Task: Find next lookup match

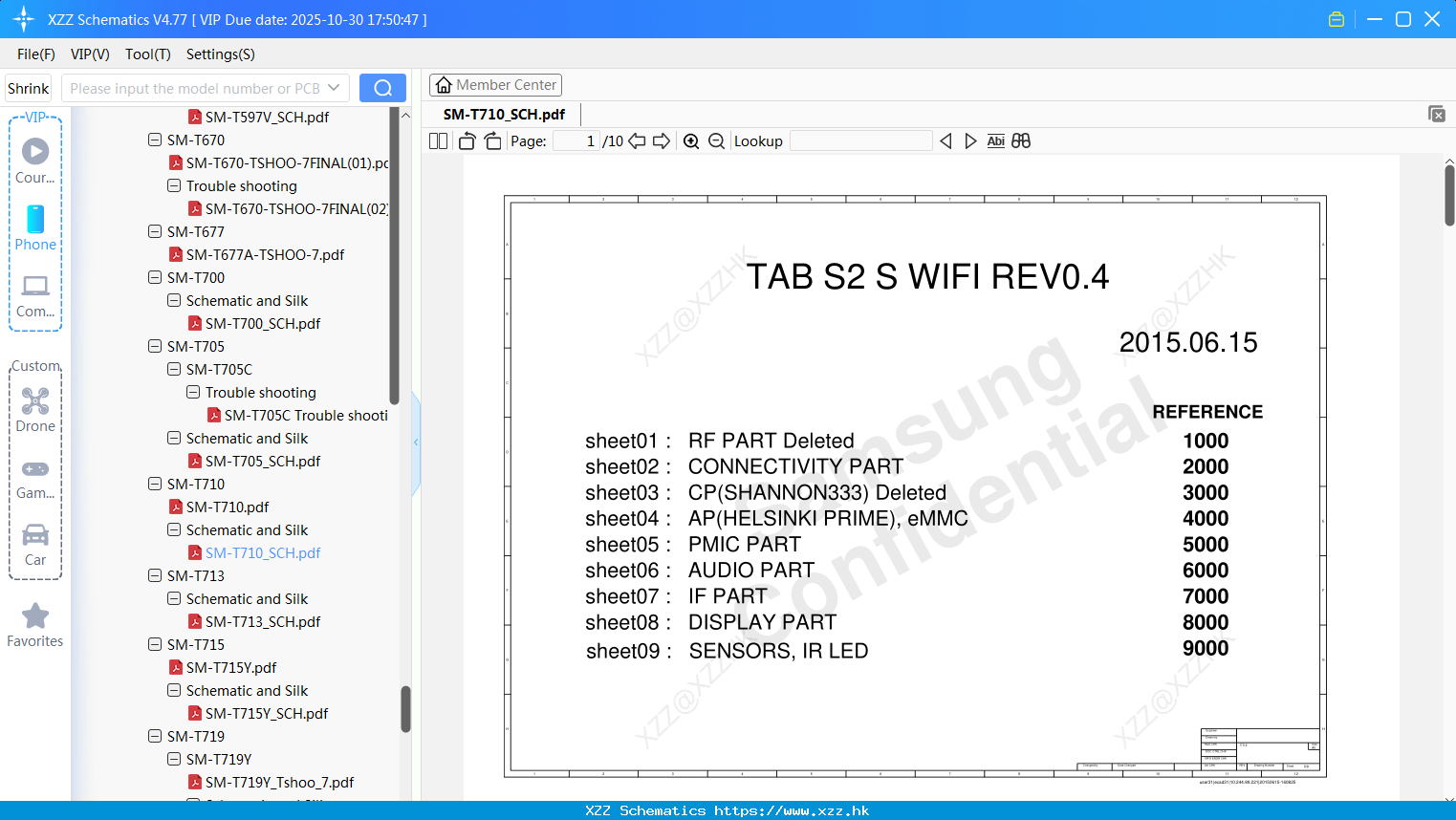Action: coord(970,141)
